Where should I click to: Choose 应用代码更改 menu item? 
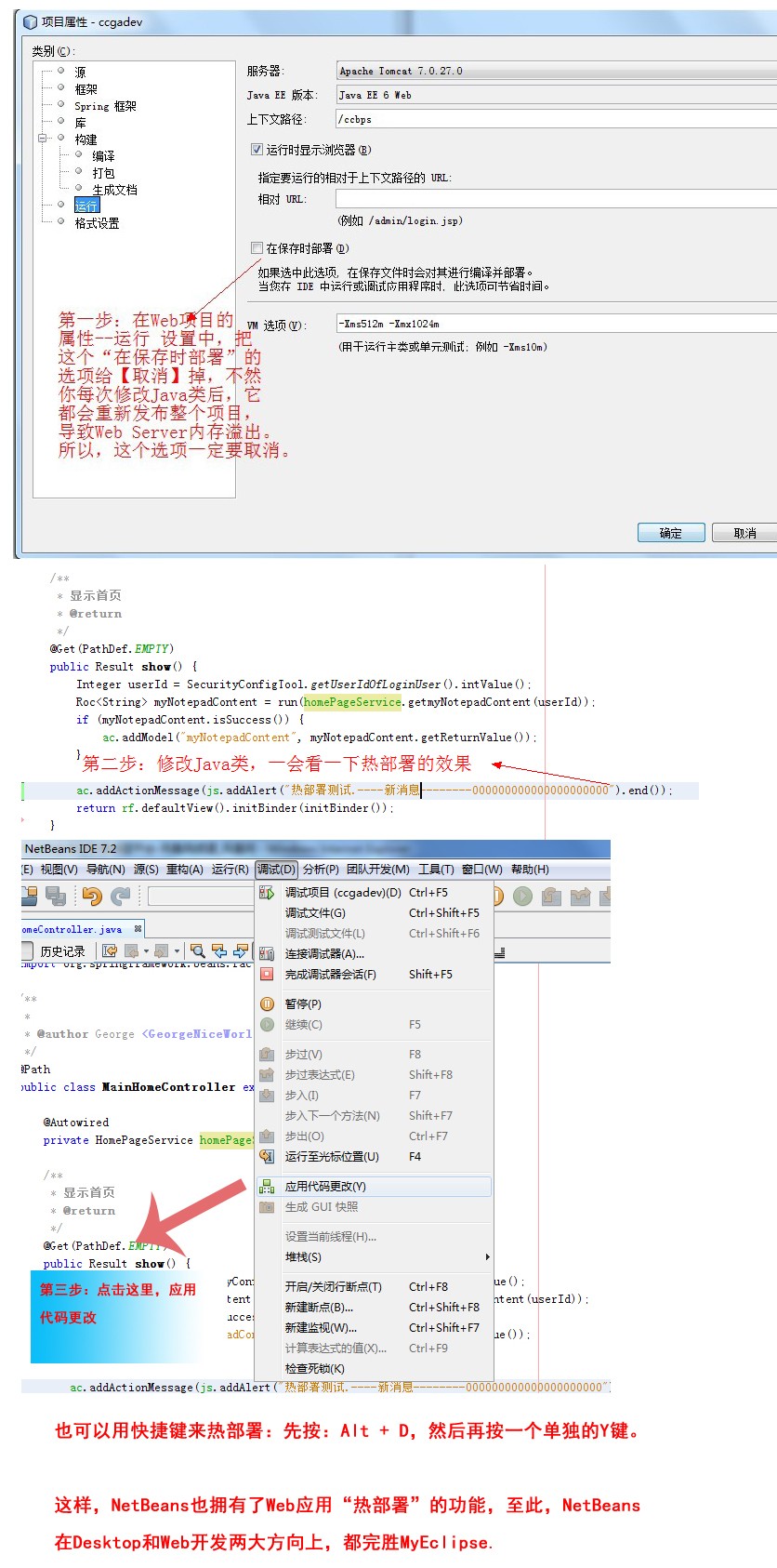[x=374, y=1187]
